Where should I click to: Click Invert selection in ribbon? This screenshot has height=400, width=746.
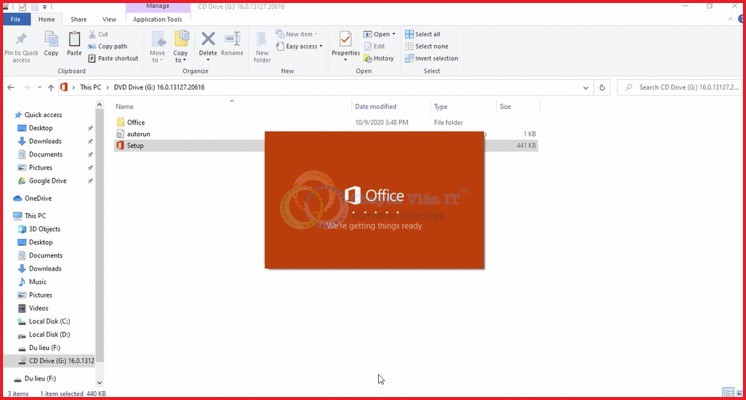pyautogui.click(x=432, y=59)
